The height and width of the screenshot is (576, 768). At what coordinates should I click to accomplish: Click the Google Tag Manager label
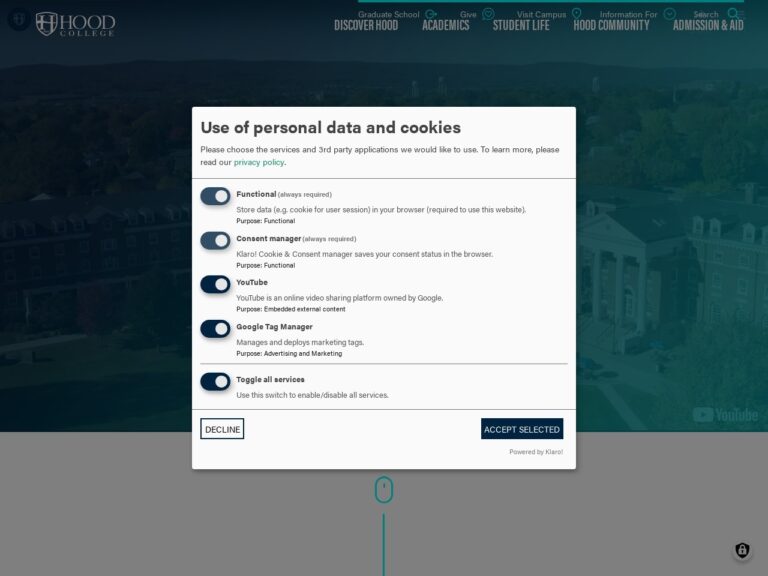click(274, 327)
